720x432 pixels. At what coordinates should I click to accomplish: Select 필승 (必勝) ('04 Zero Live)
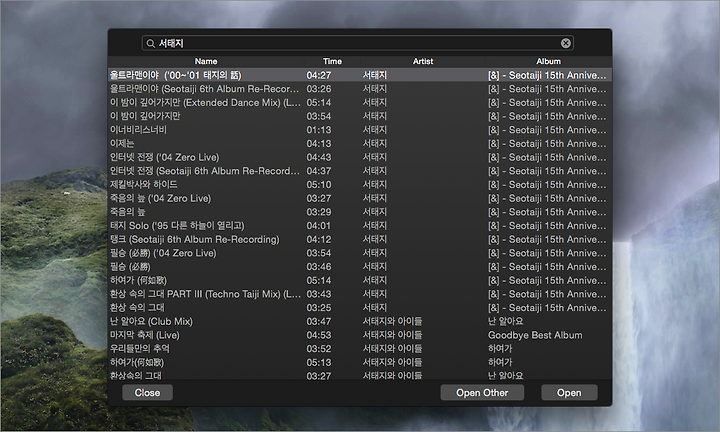click(x=360, y=253)
